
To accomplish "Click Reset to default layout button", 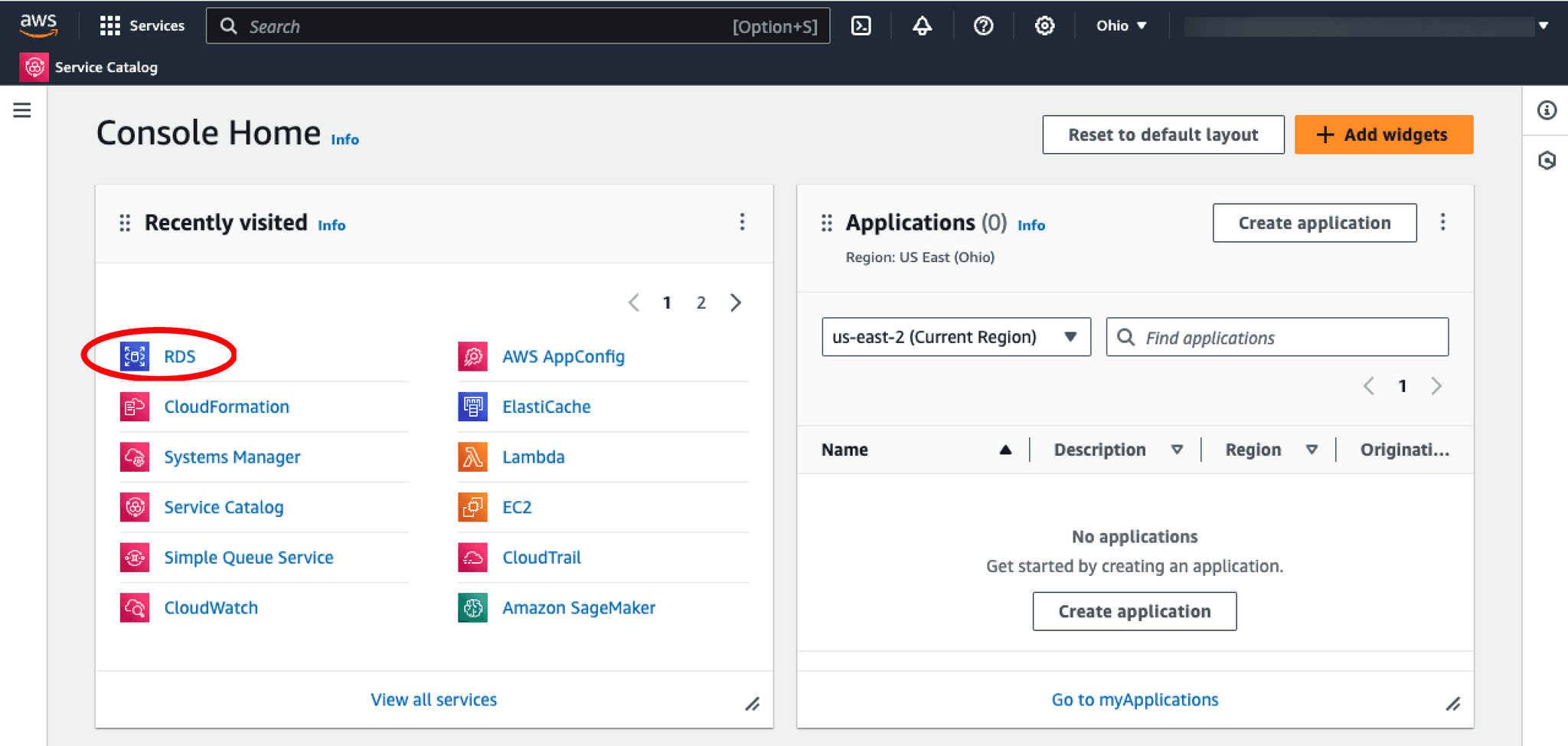I will pyautogui.click(x=1163, y=135).
